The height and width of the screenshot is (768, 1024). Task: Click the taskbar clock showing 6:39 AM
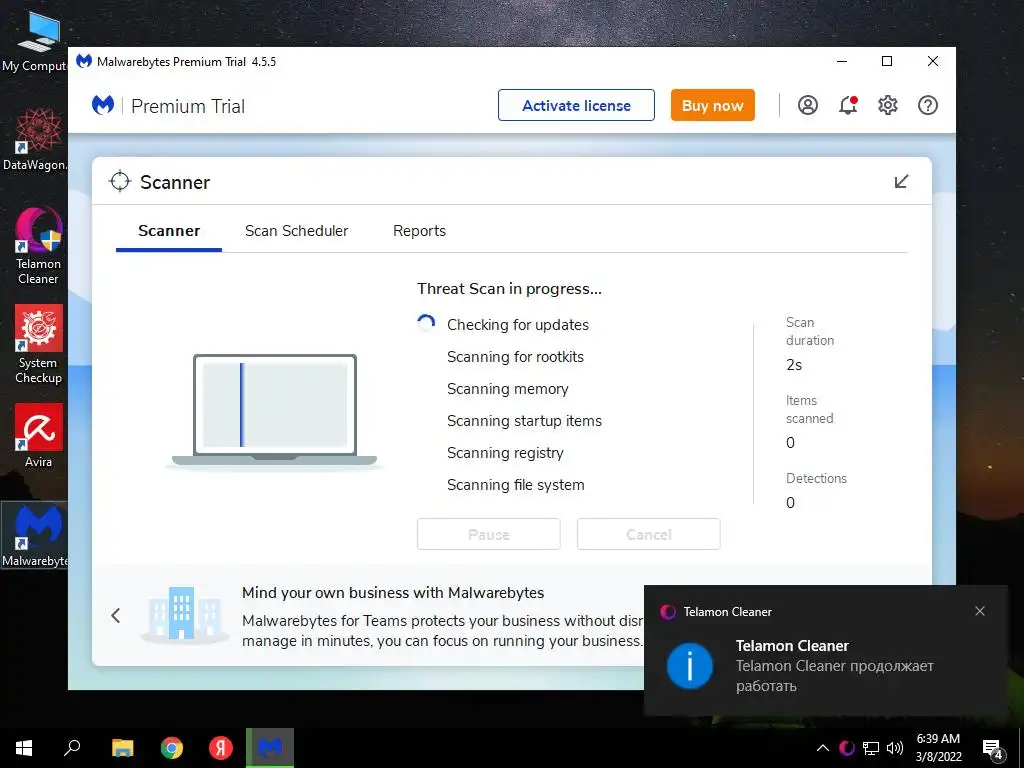(938, 748)
